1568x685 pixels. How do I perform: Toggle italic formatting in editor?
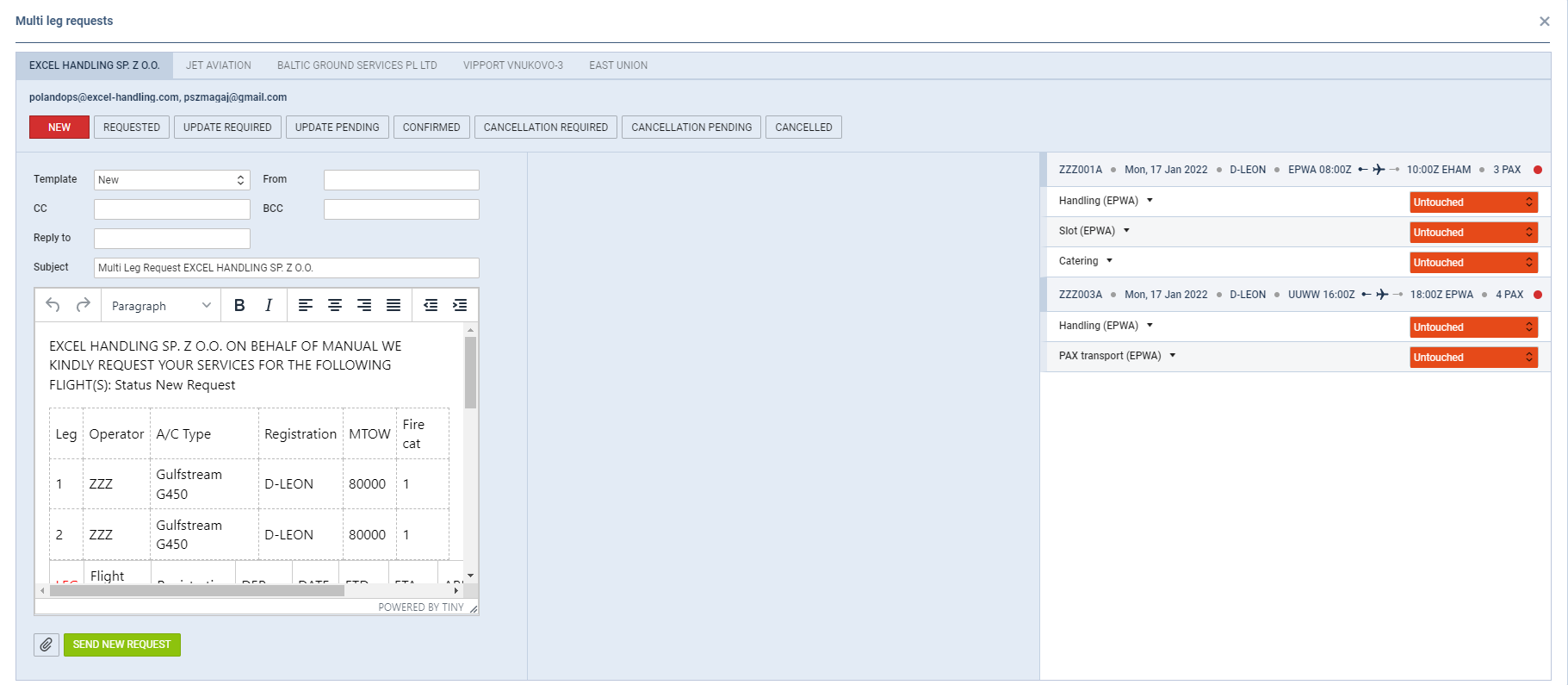tap(269, 305)
